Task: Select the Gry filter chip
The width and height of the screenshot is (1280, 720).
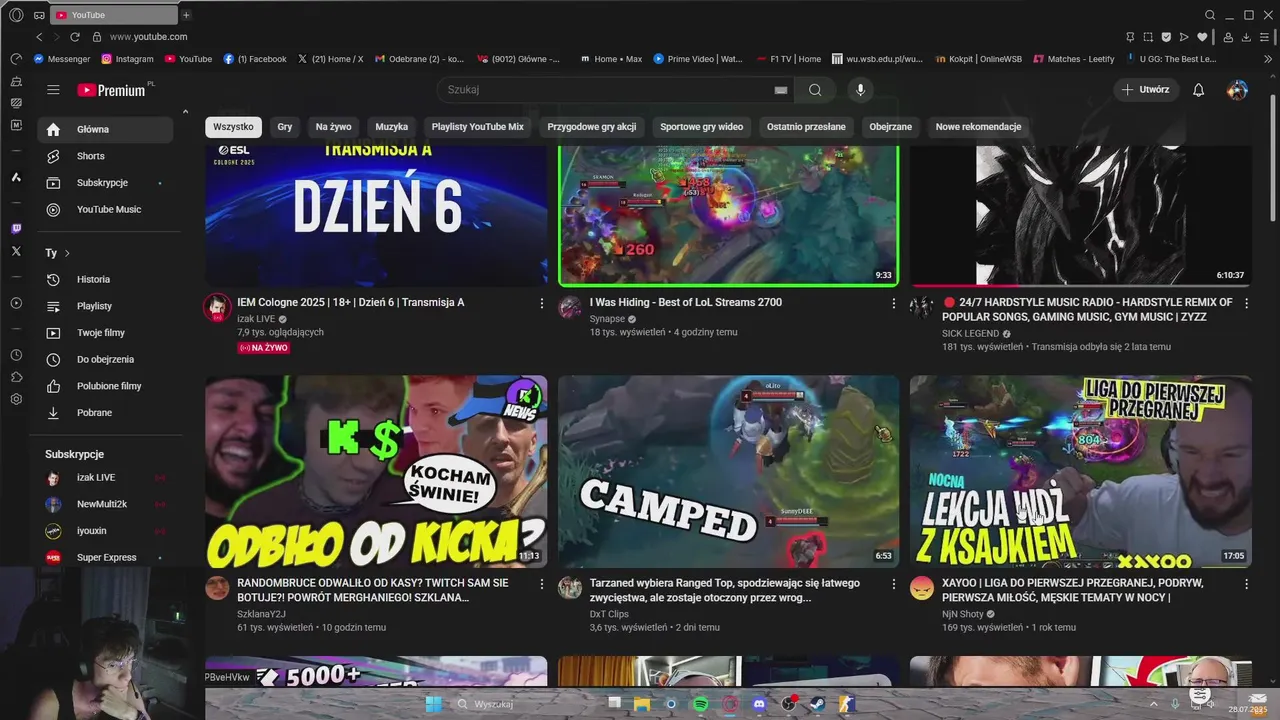Action: [x=285, y=127]
